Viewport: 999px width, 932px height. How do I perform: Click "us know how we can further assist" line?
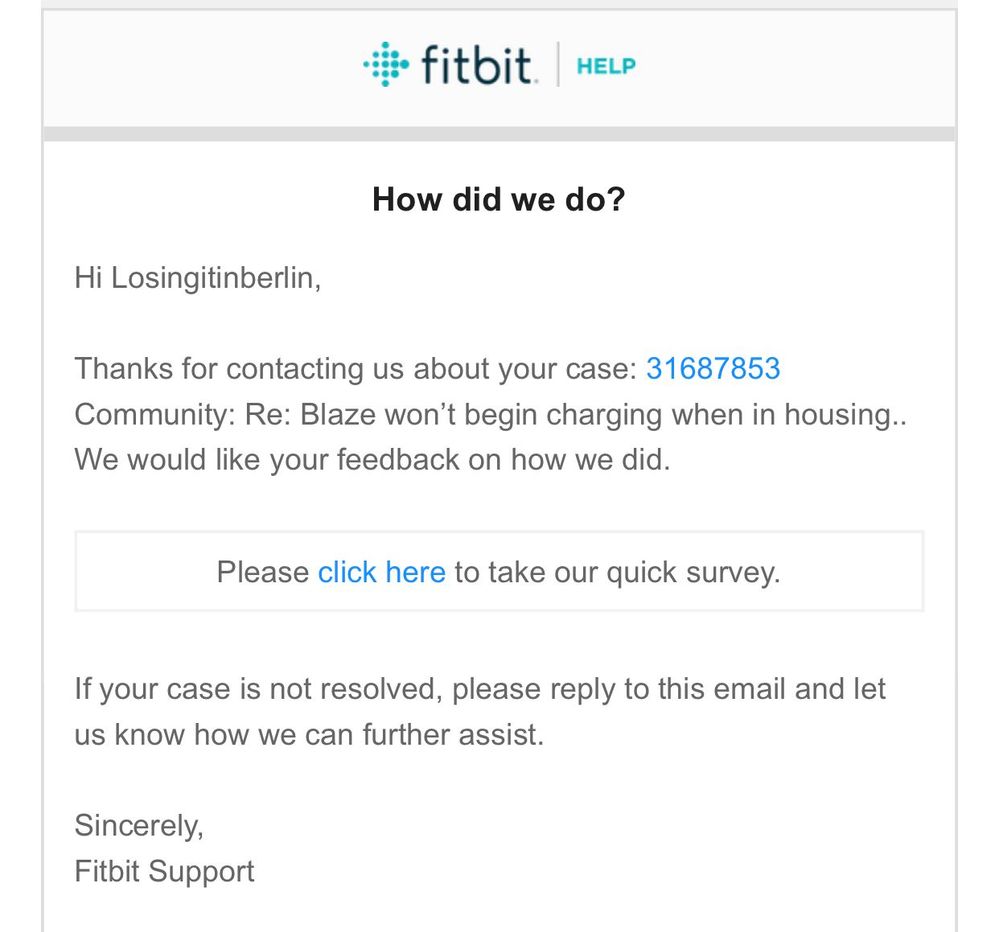(309, 735)
